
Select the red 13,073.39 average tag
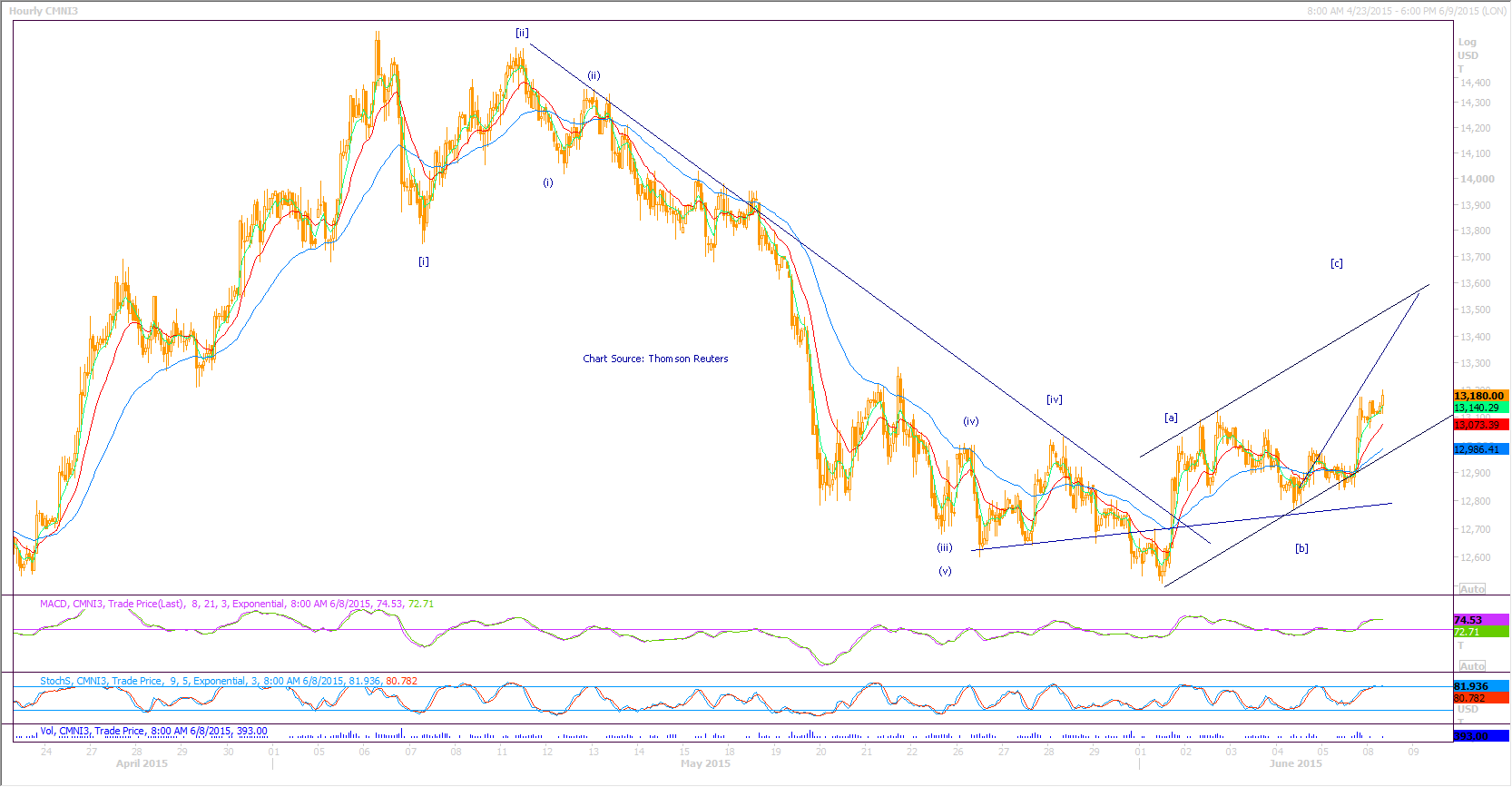(x=1479, y=425)
